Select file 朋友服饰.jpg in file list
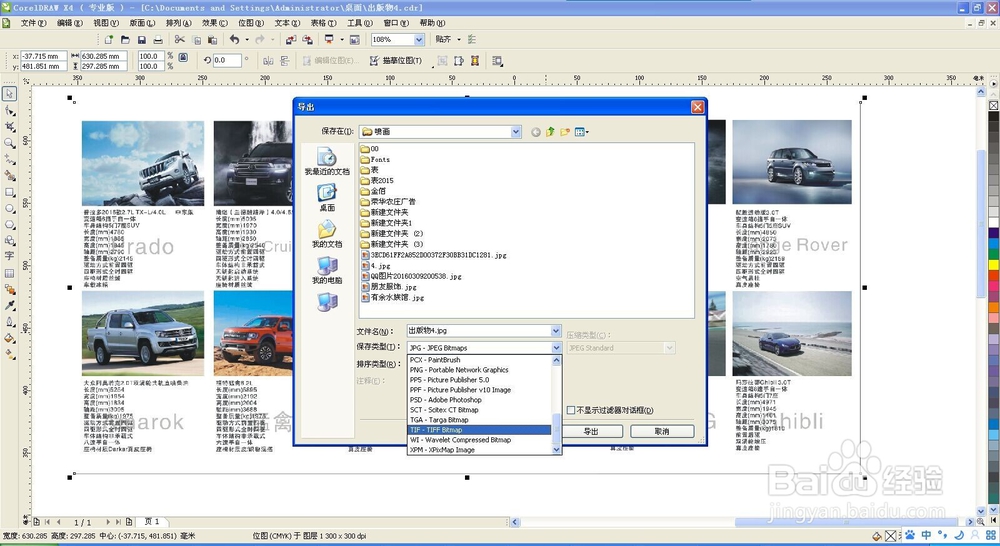 [389, 287]
